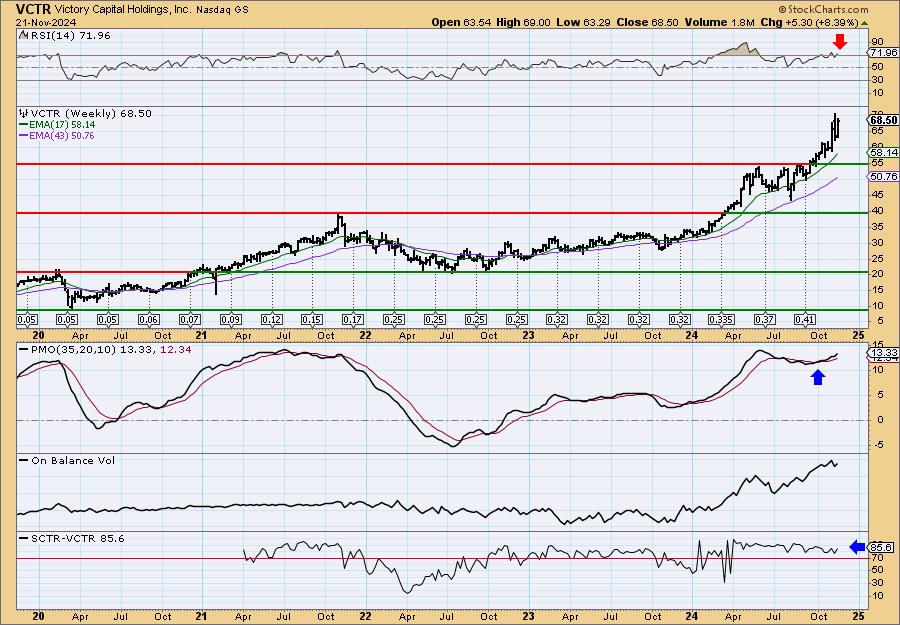
Task: Click the 58.14 EMA tag on right axis
Action: (883, 153)
